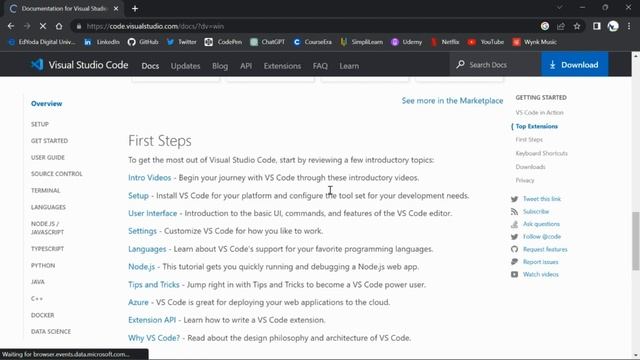Open the Wynk Music bookmark

tap(535, 42)
